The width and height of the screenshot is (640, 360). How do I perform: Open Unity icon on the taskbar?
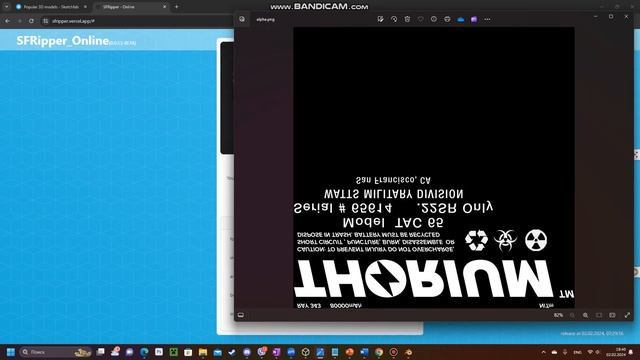pyautogui.click(x=305, y=352)
